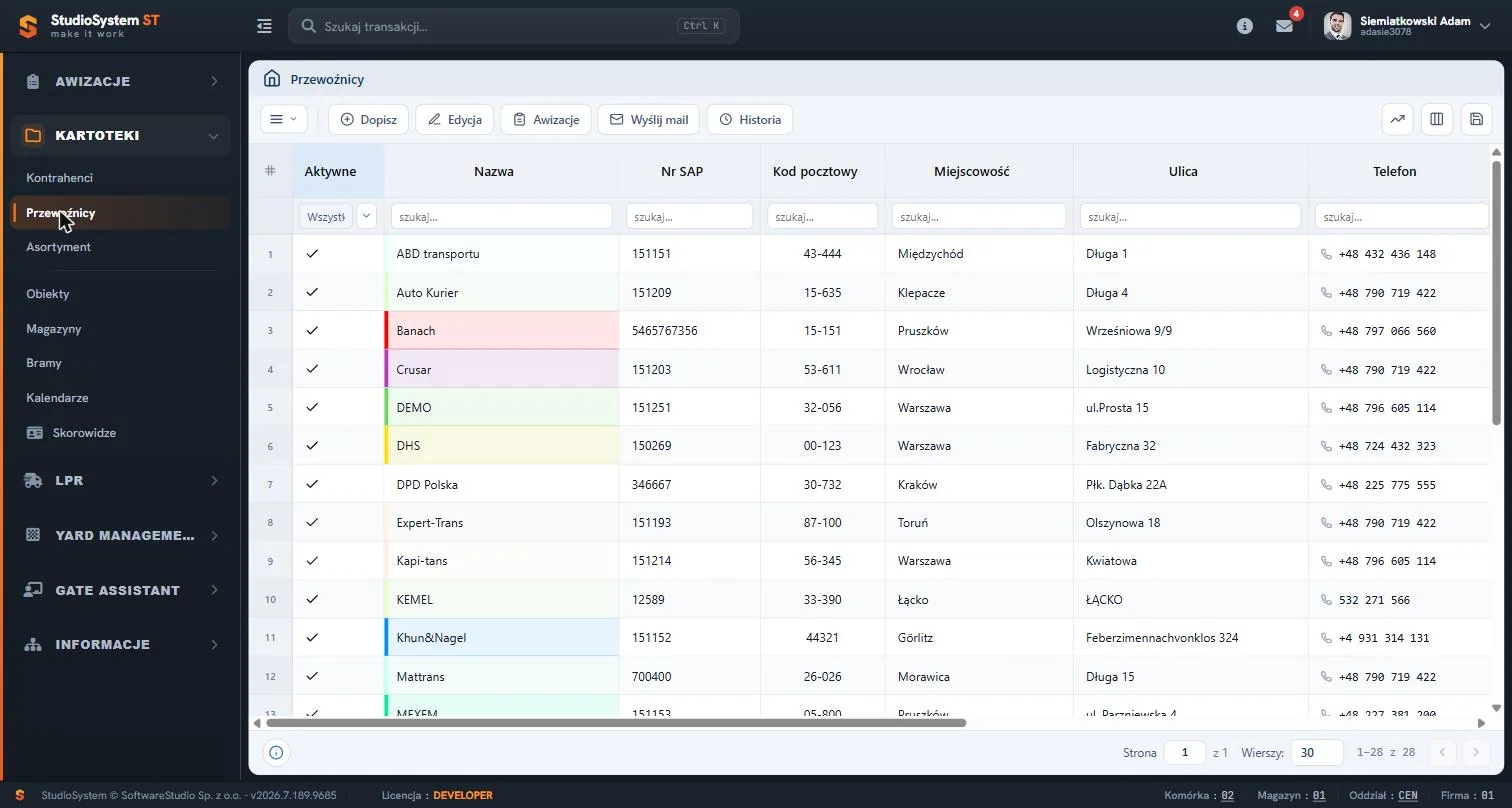Screen dimensions: 1512x808
Task: Click the user avatar picture
Action: 1338,26
